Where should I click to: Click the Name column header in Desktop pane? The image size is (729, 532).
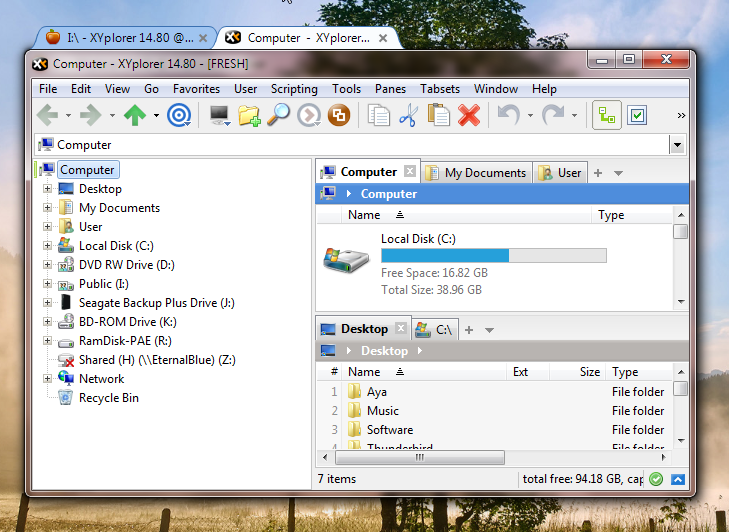pyautogui.click(x=363, y=372)
